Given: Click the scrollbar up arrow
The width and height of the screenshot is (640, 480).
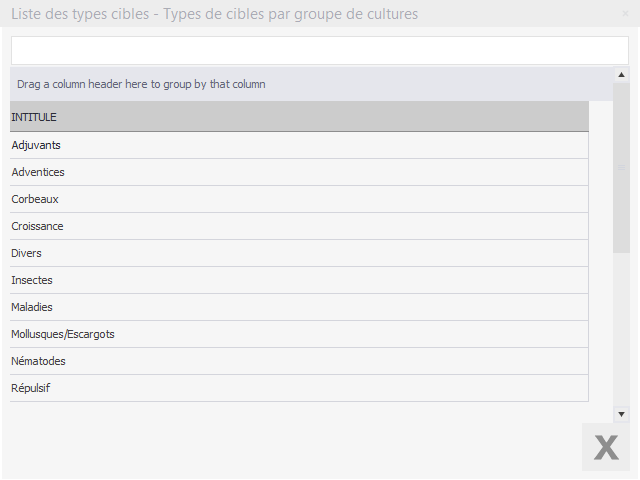Looking at the screenshot, I should pos(621,75).
